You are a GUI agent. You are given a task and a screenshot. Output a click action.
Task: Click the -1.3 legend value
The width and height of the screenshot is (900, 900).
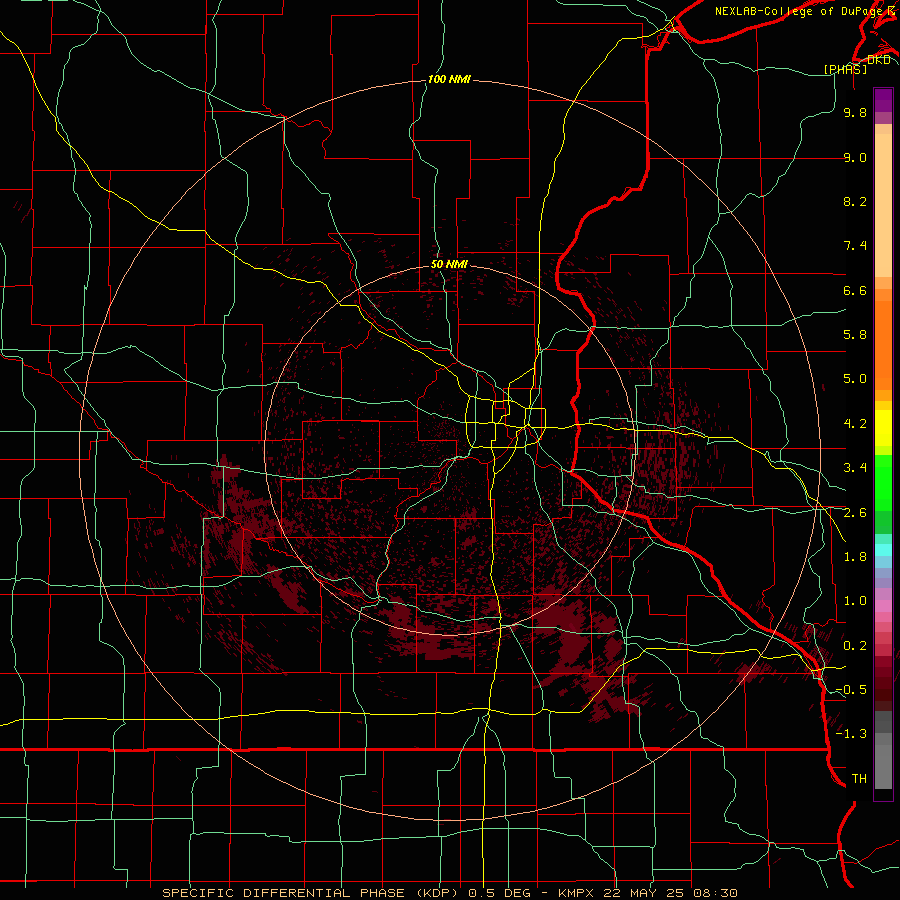pos(851,734)
